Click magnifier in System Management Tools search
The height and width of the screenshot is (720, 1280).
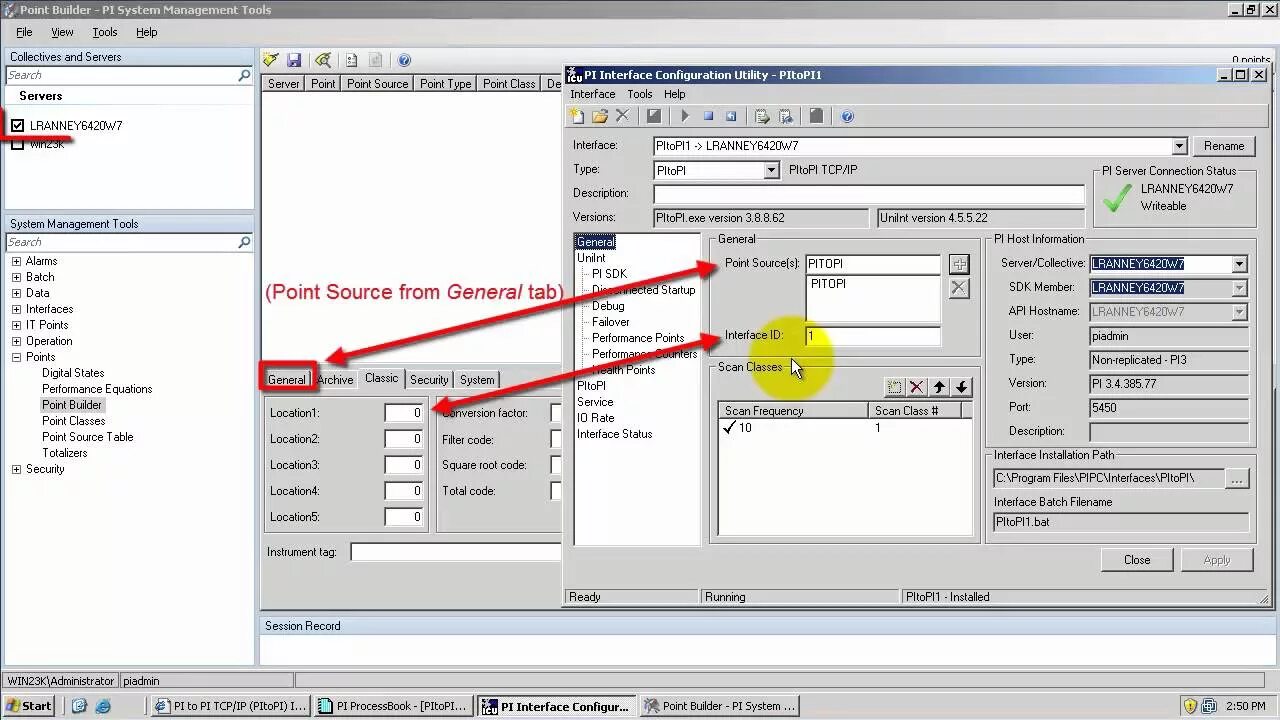click(x=244, y=242)
